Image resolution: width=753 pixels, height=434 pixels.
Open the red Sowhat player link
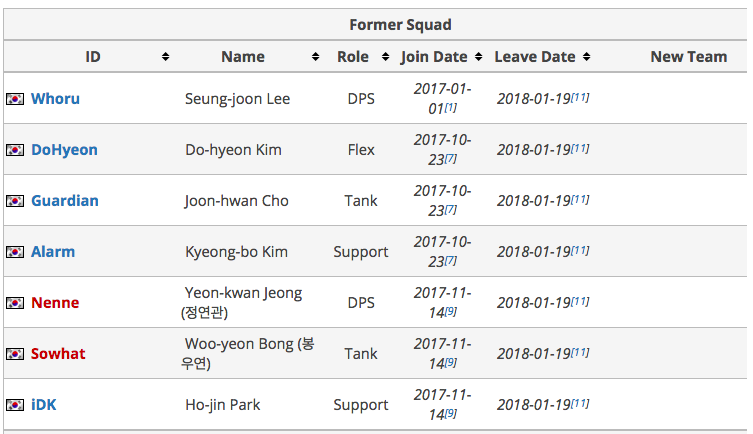[58, 354]
